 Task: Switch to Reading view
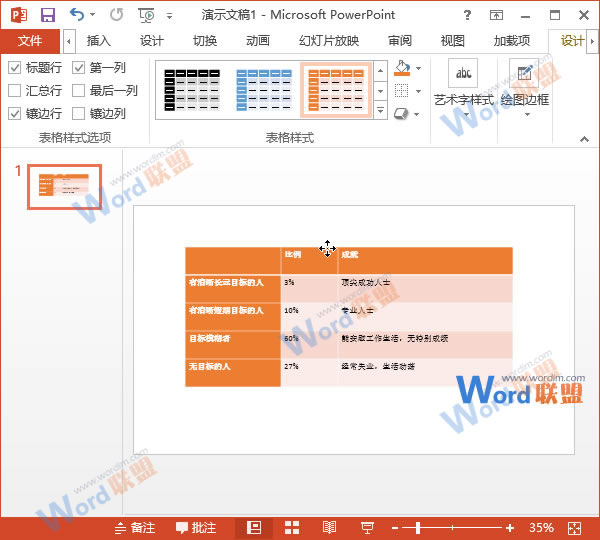pyautogui.click(x=329, y=528)
